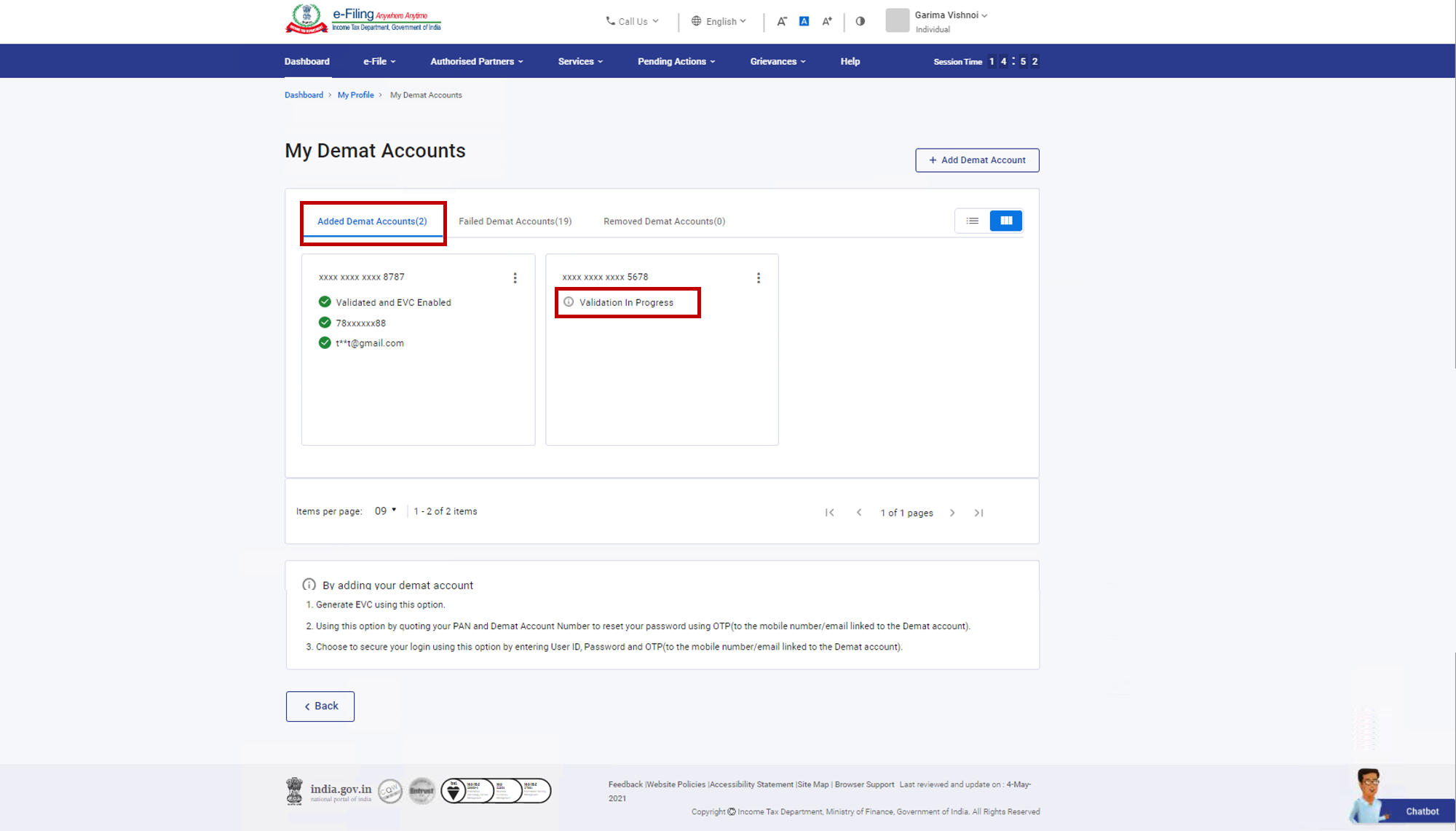Click Removed Demat Accounts tab
Viewport: 1456px width, 831px height.
point(665,220)
